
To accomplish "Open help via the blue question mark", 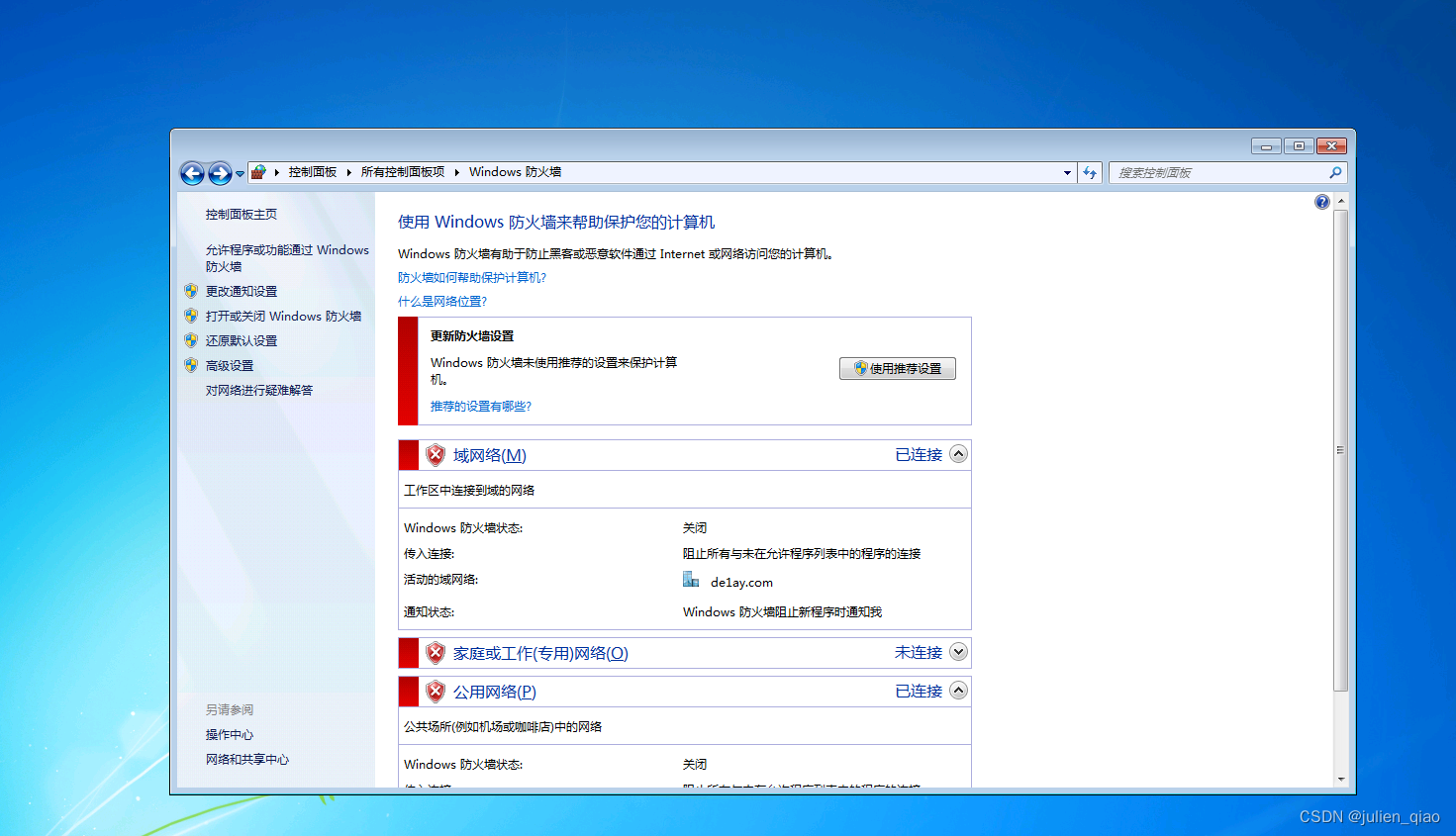I will [1322, 202].
